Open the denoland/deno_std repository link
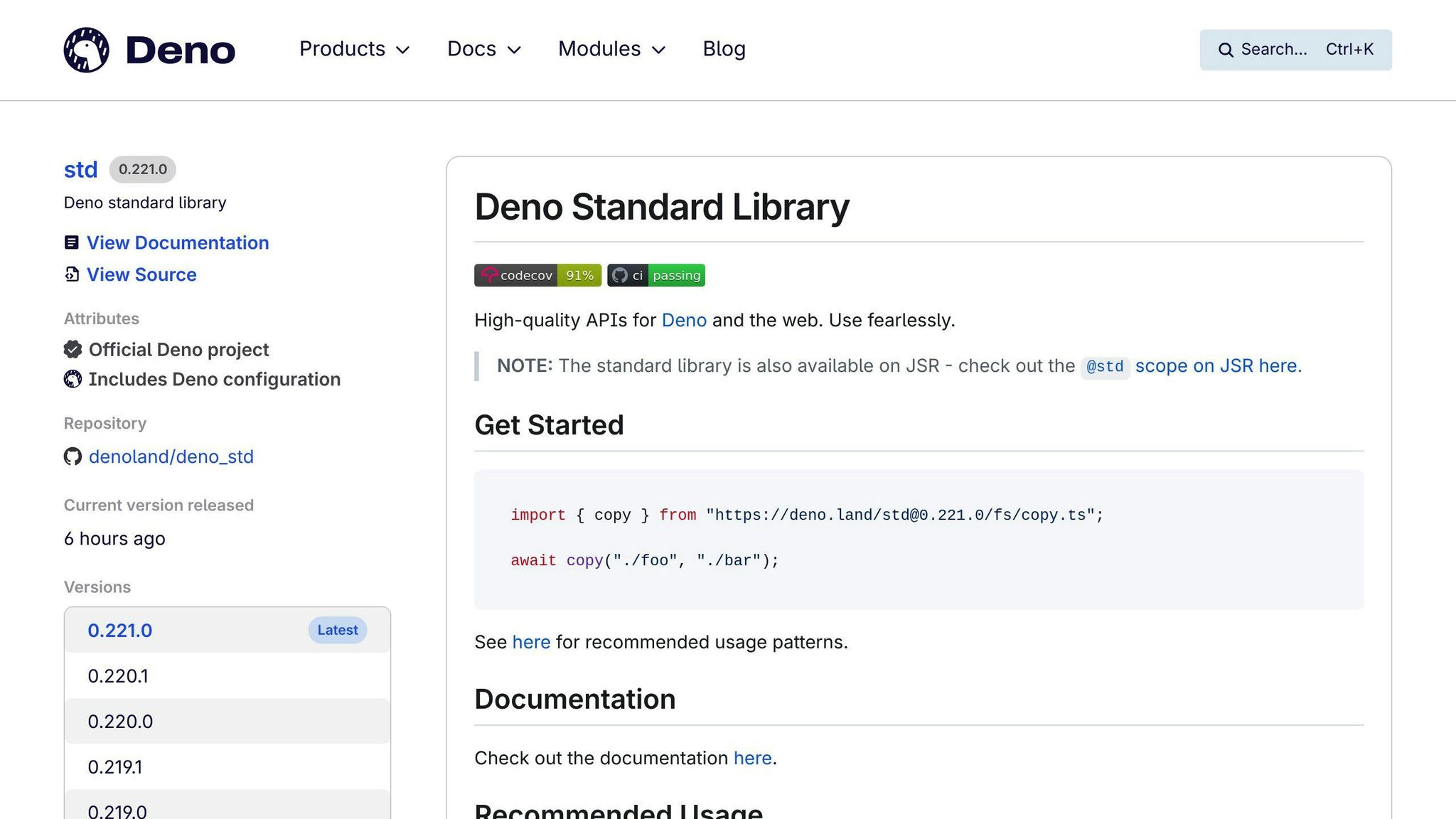This screenshot has height=819, width=1456. coord(171,456)
